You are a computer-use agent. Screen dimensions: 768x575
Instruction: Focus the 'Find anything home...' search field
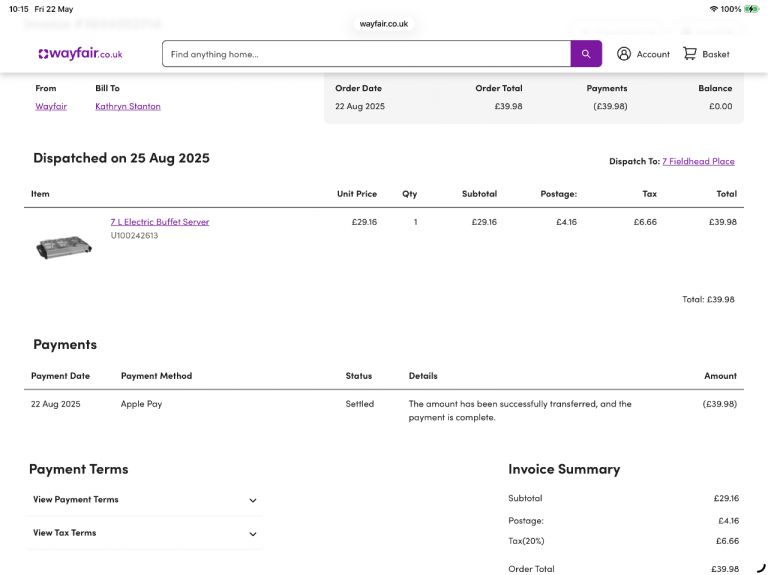tap(366, 54)
